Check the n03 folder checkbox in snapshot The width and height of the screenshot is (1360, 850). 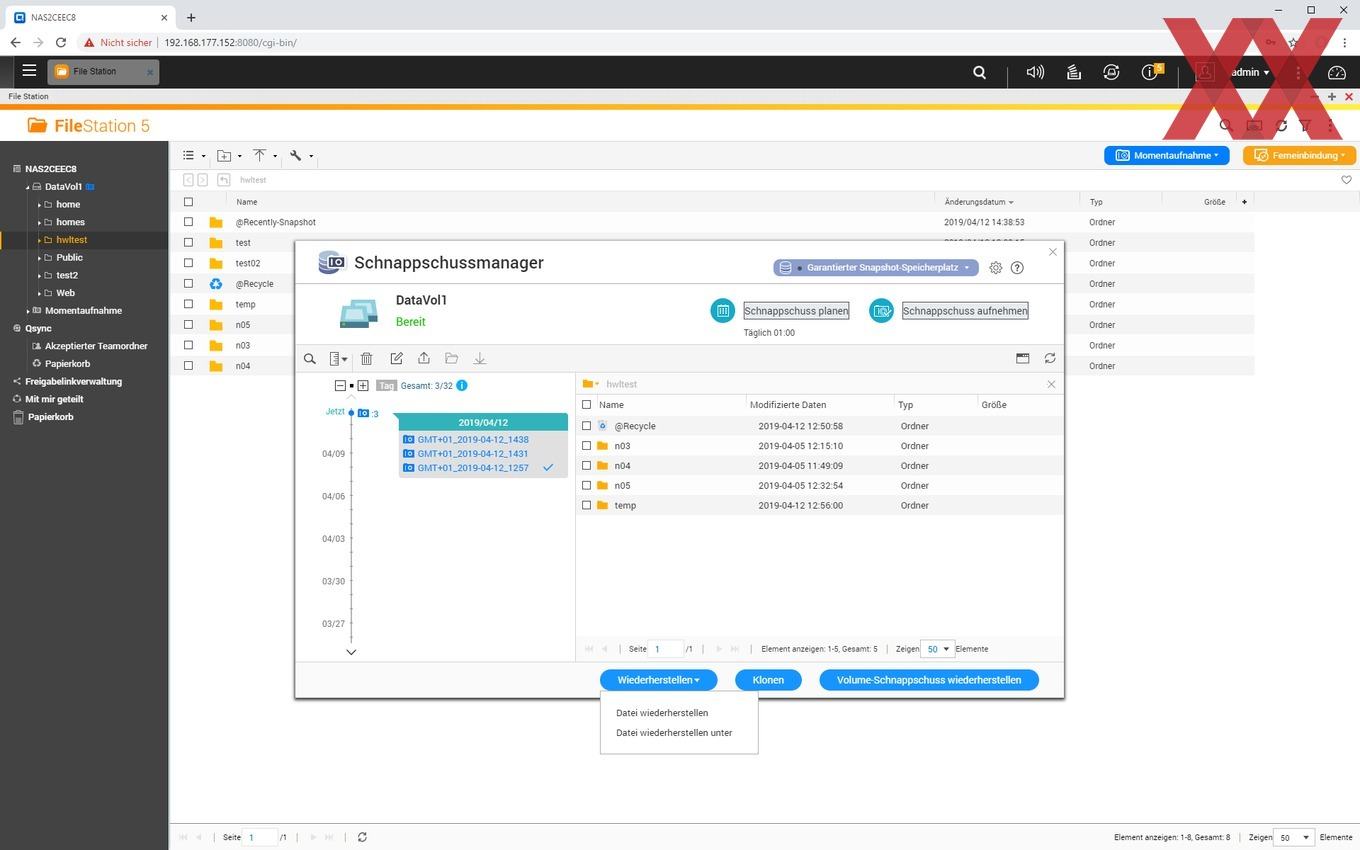tap(587, 446)
